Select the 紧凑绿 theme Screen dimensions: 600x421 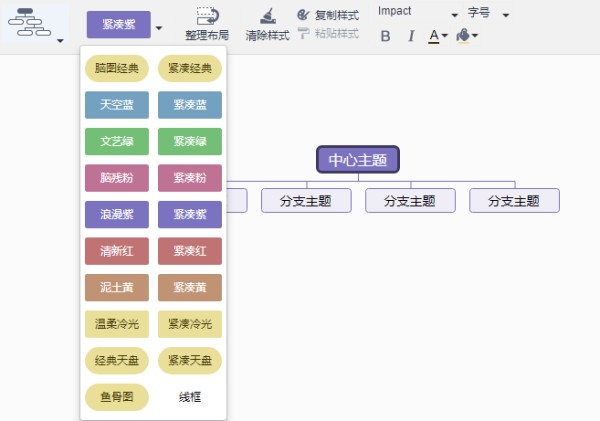(x=190, y=141)
